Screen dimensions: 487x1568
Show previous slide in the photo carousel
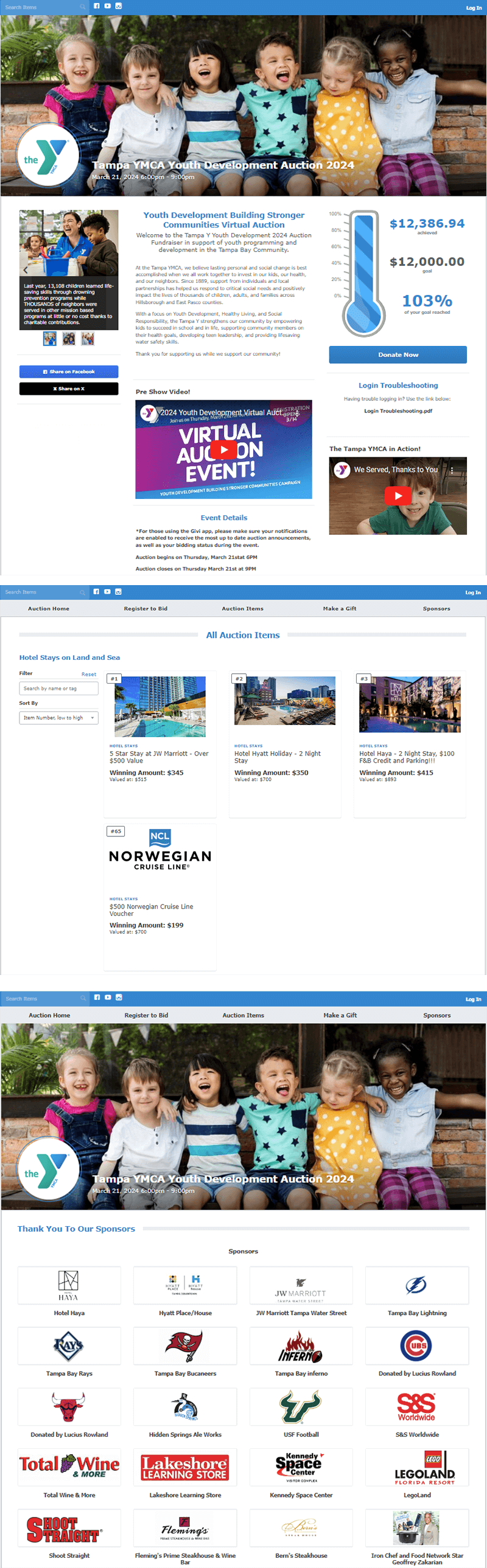click(26, 269)
